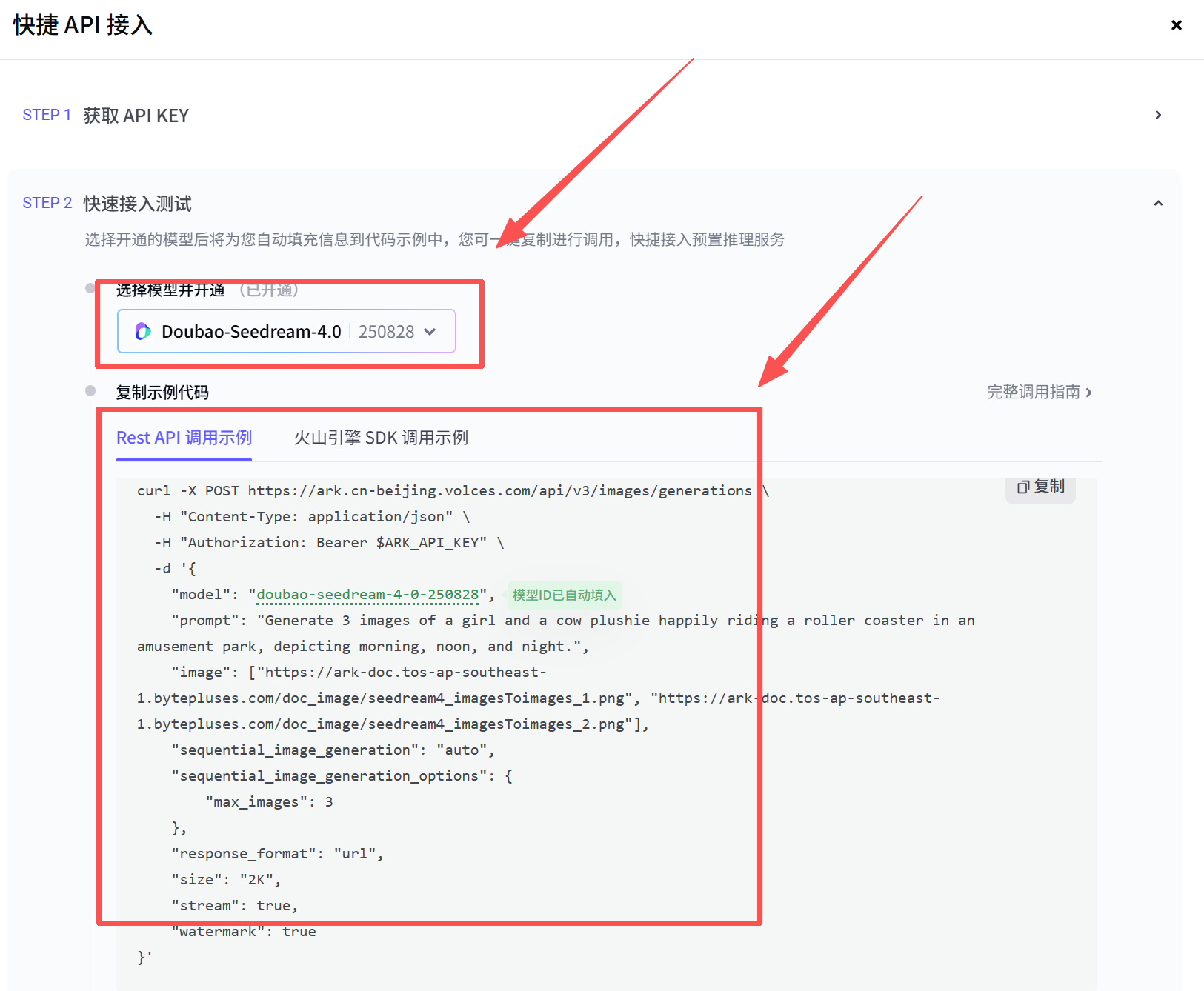Screen dimensions: 1204x991
Task: Click the copy icon in the code block
Action: click(x=1023, y=487)
